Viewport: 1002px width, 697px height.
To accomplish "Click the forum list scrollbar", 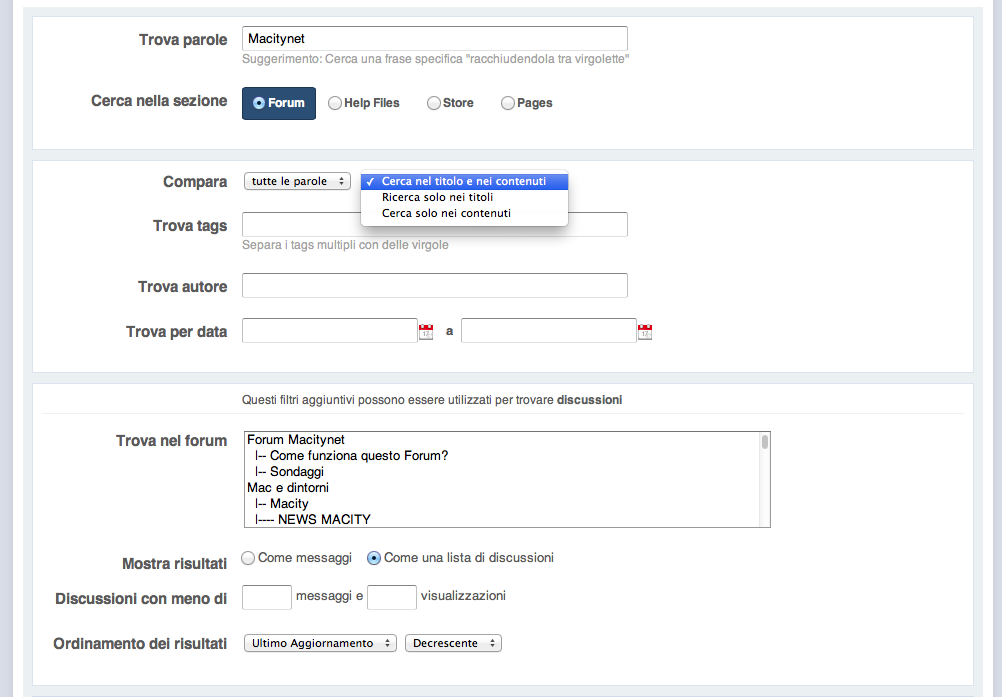I will [x=765, y=480].
